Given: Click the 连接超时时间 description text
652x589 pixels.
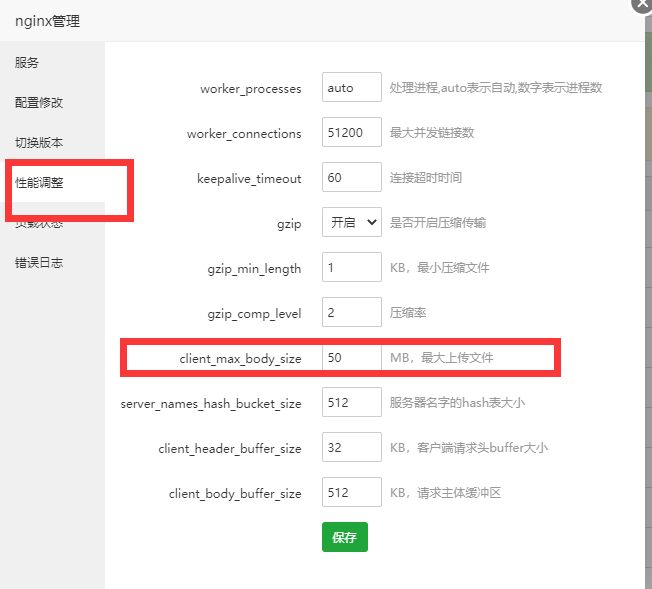Looking at the screenshot, I should [425, 178].
